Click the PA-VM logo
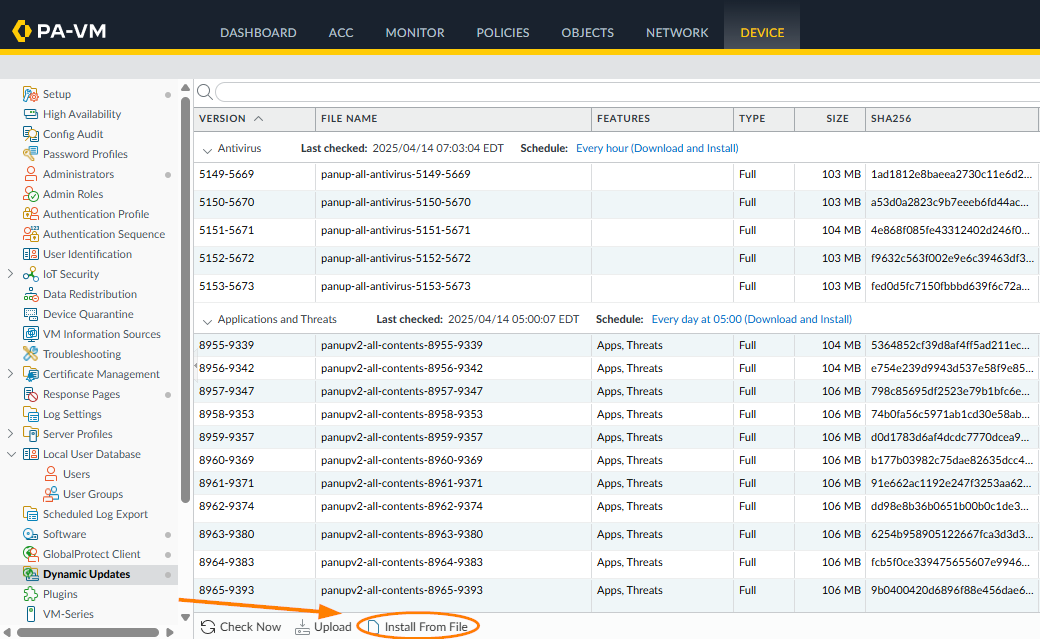The image size is (1040, 639). [x=60, y=31]
